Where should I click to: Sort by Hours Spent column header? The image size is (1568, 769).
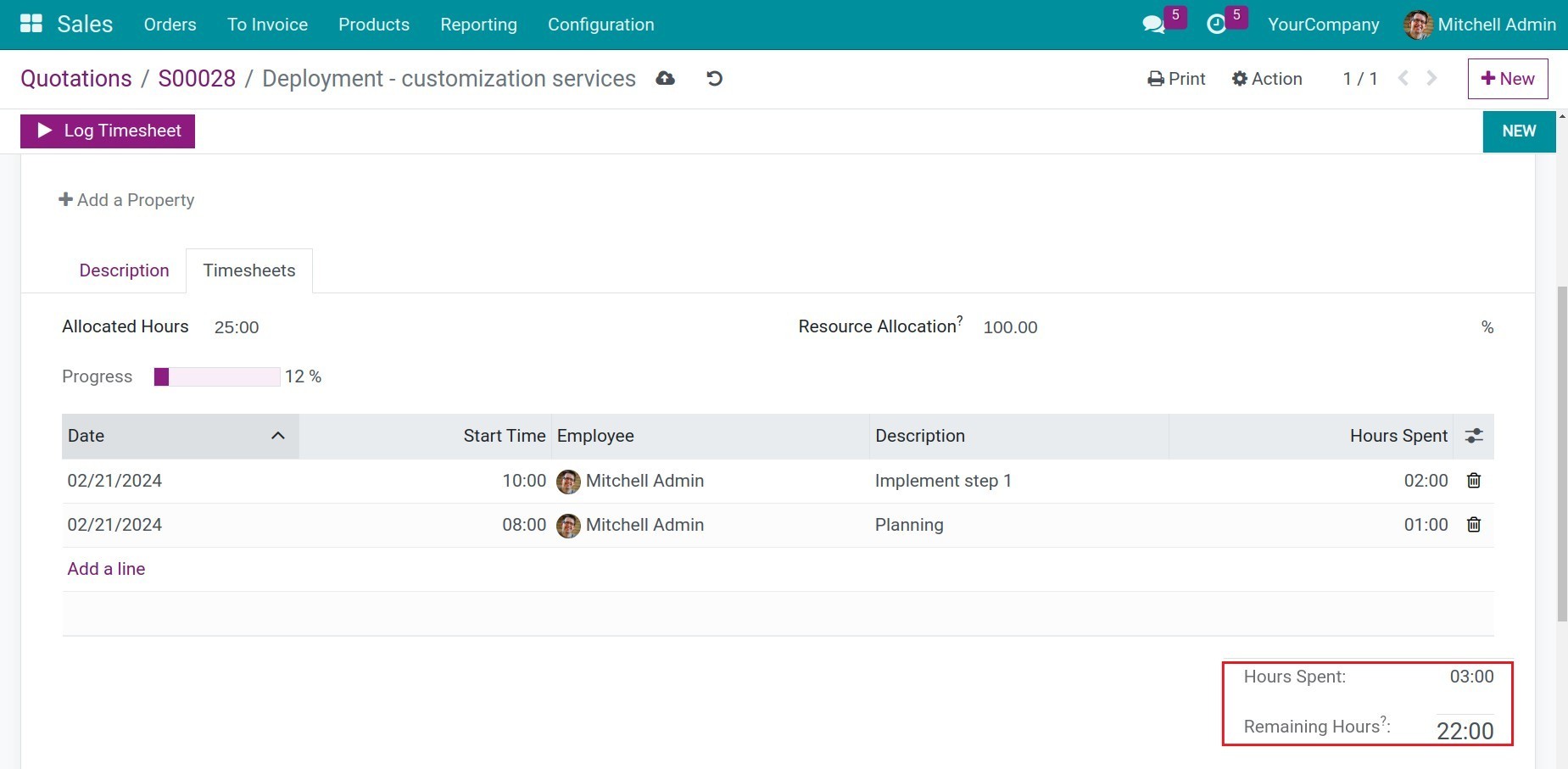[x=1398, y=436]
